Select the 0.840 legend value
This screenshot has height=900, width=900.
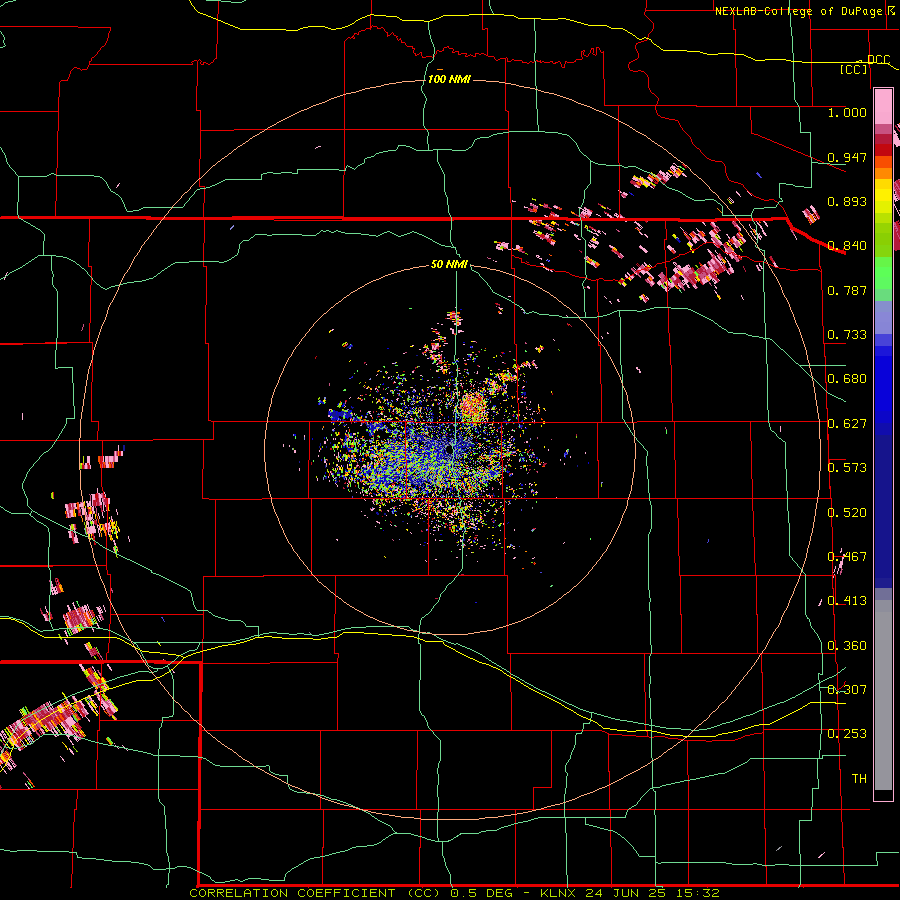pos(847,246)
